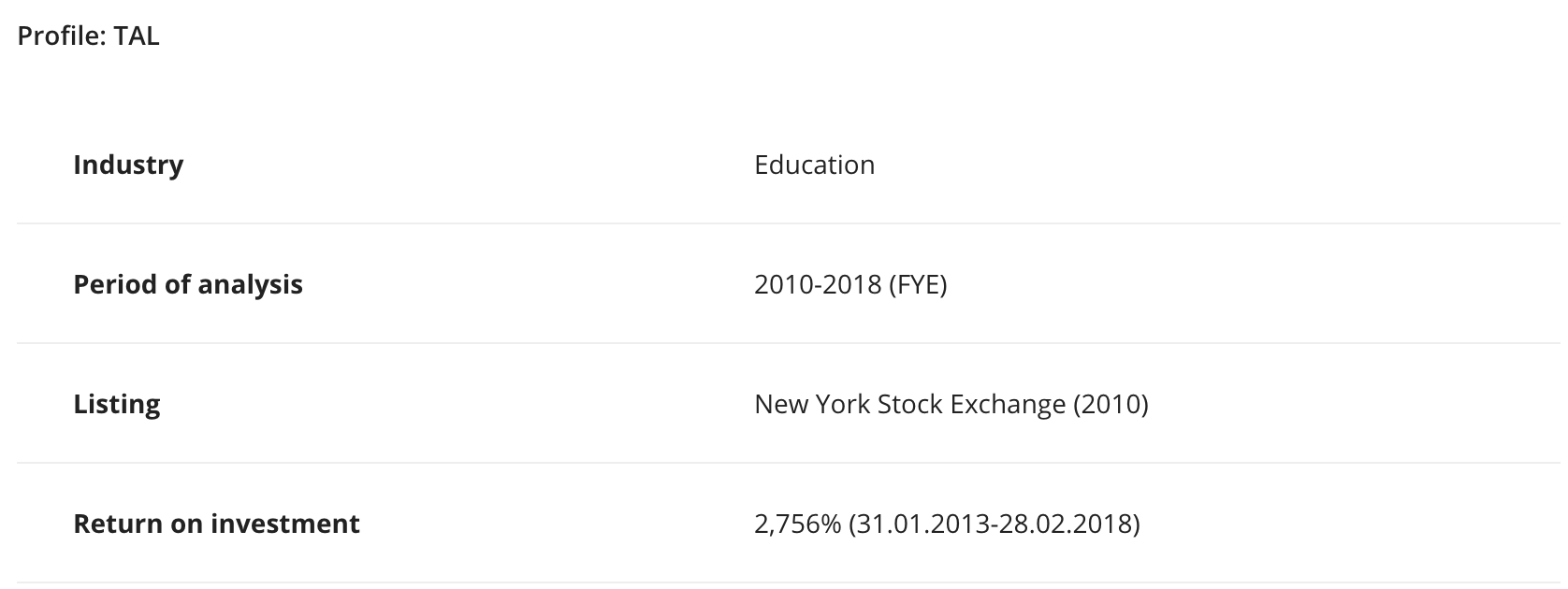Click the Education value text
Image resolution: width=1568 pixels, height=589 pixels.
coord(814,165)
